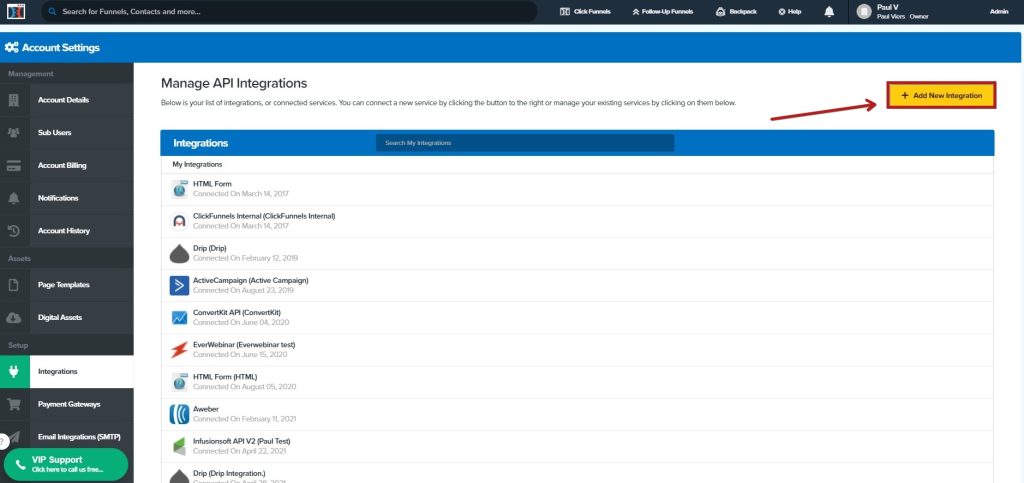Viewport: 1024px width, 483px height.
Task: Open Account History page
Action: (67, 230)
